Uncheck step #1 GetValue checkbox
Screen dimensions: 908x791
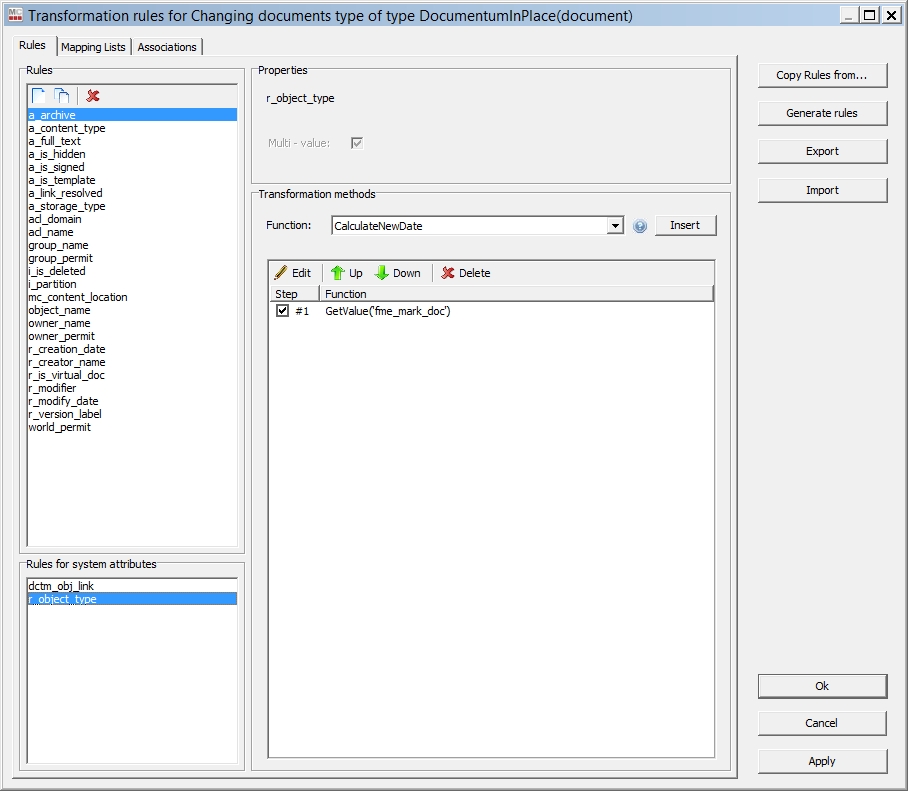point(282,311)
